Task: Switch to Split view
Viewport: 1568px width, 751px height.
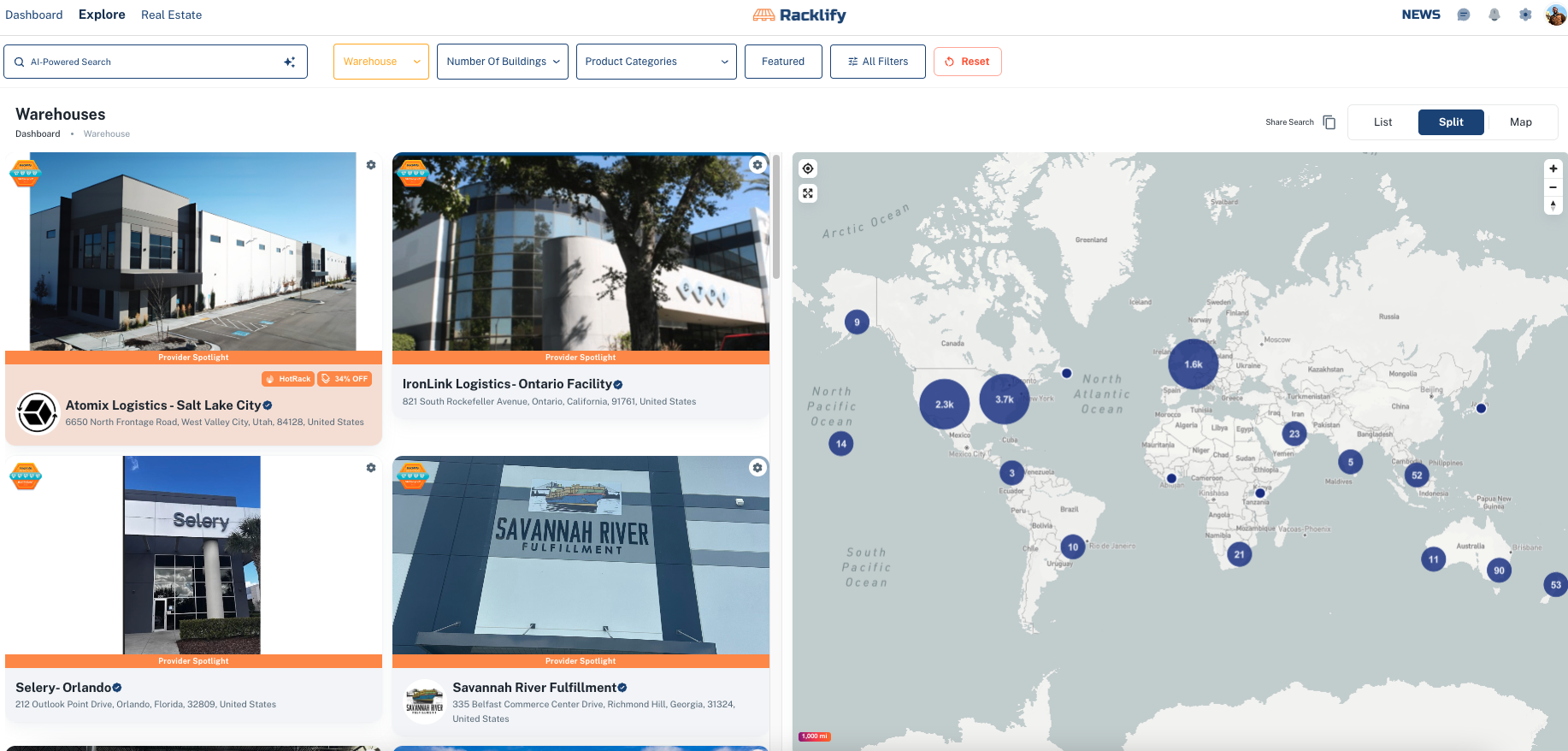Action: [x=1451, y=122]
